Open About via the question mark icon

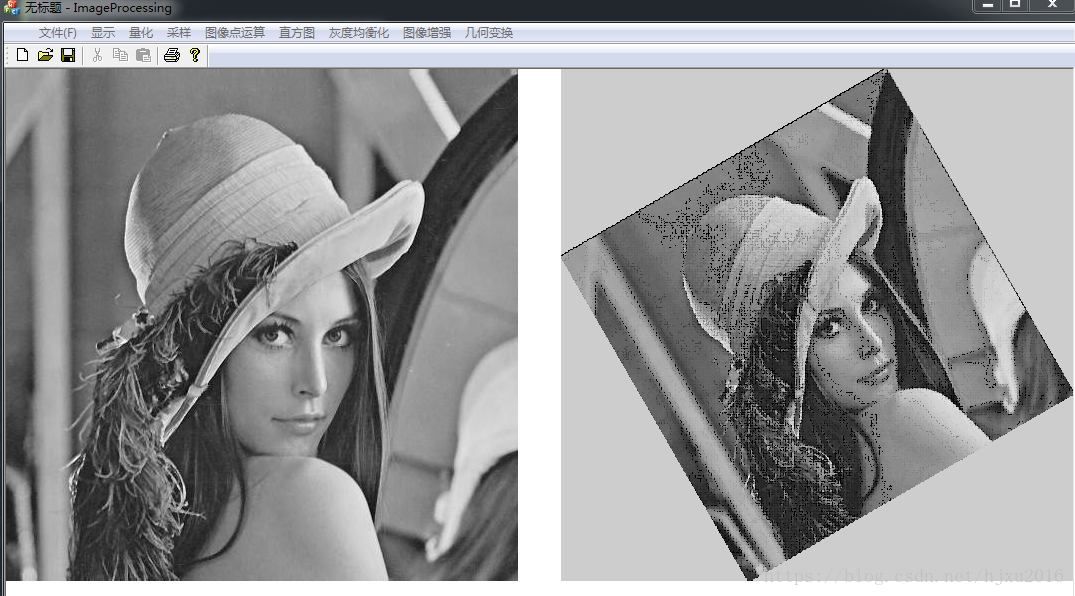point(195,56)
